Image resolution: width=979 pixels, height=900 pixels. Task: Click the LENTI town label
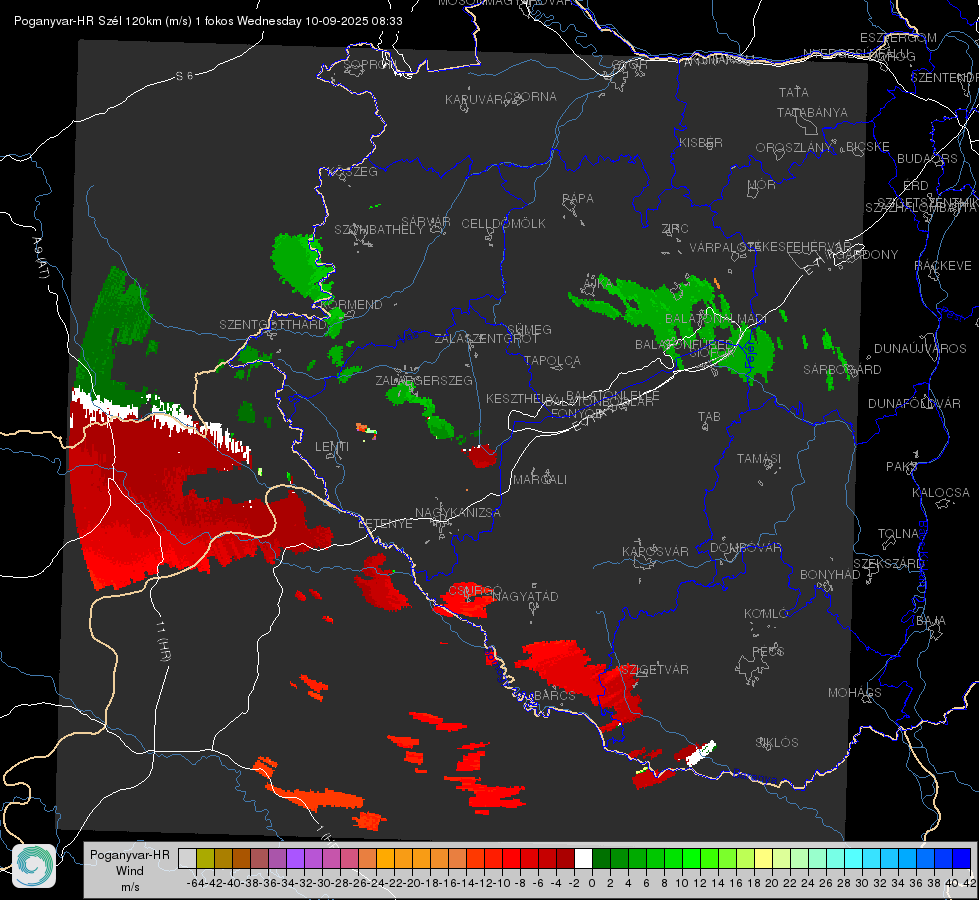point(332,447)
